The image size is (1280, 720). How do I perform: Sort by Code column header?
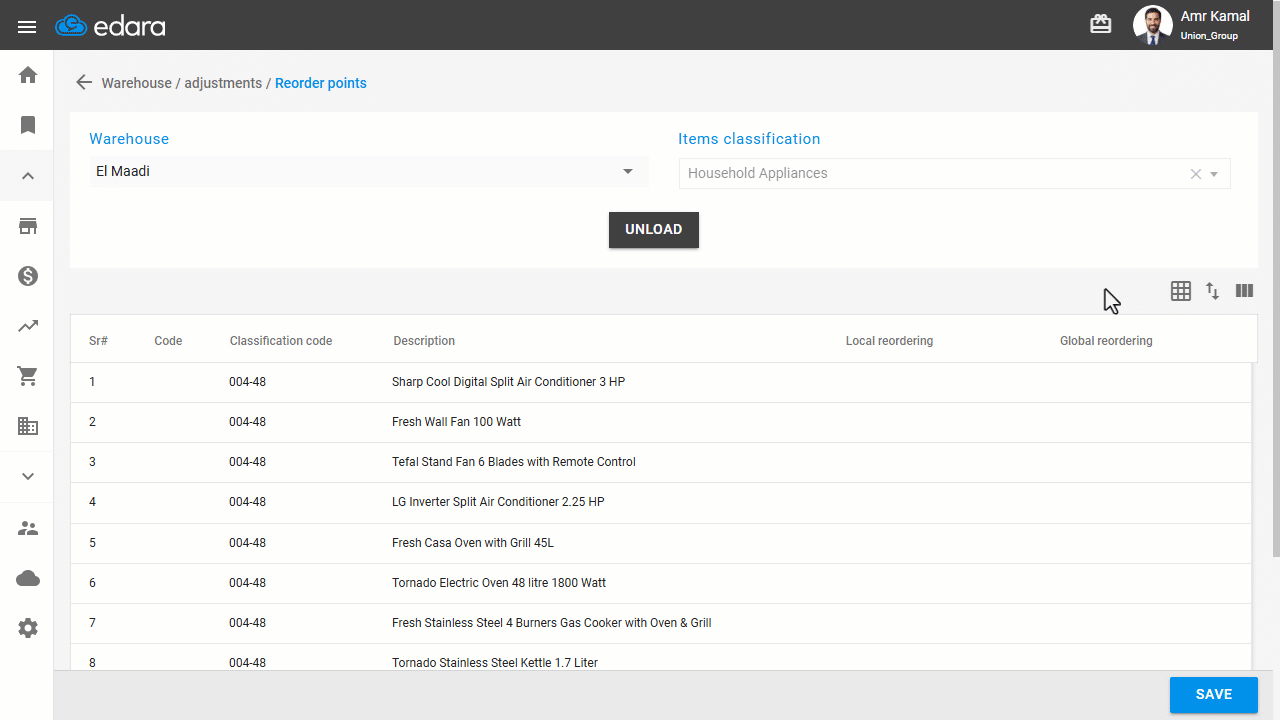coord(168,341)
